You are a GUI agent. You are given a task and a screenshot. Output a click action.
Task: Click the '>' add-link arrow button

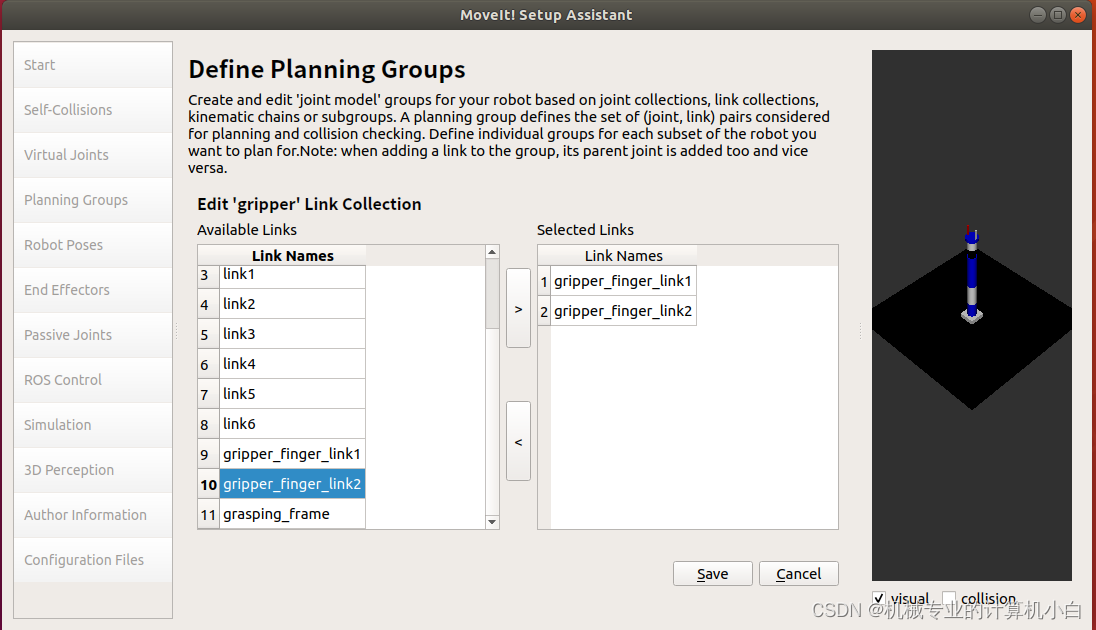tap(518, 308)
